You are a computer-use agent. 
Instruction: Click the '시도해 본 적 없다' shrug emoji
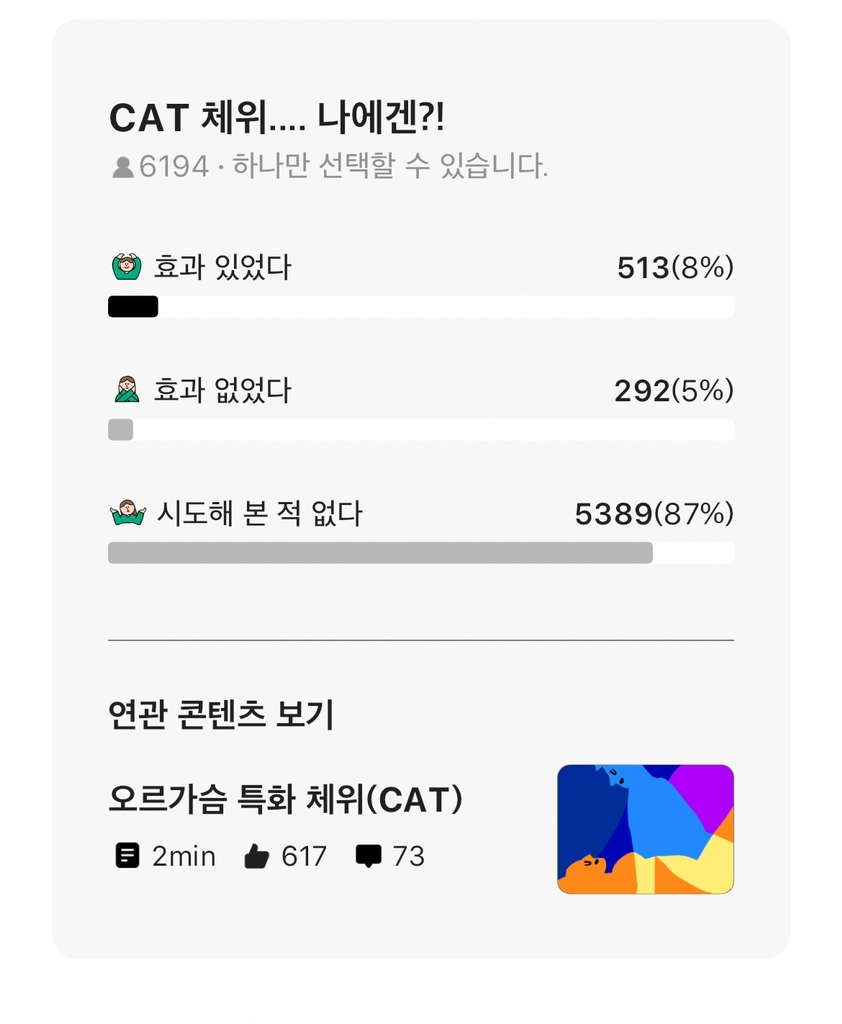click(127, 513)
